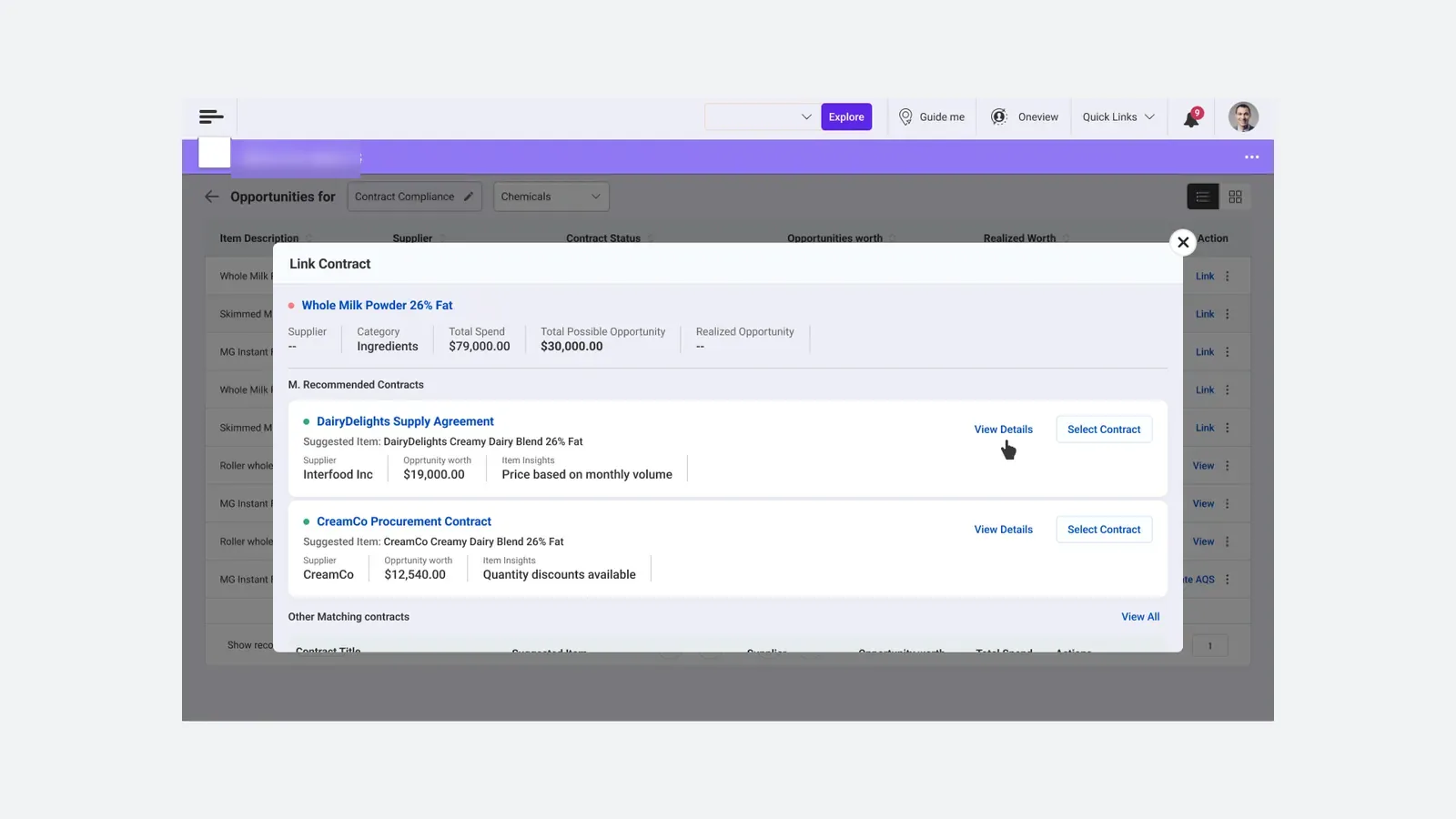This screenshot has width=1456, height=819.
Task: Select Contract for DairyDelights Supply Agreement
Action: [1104, 430]
